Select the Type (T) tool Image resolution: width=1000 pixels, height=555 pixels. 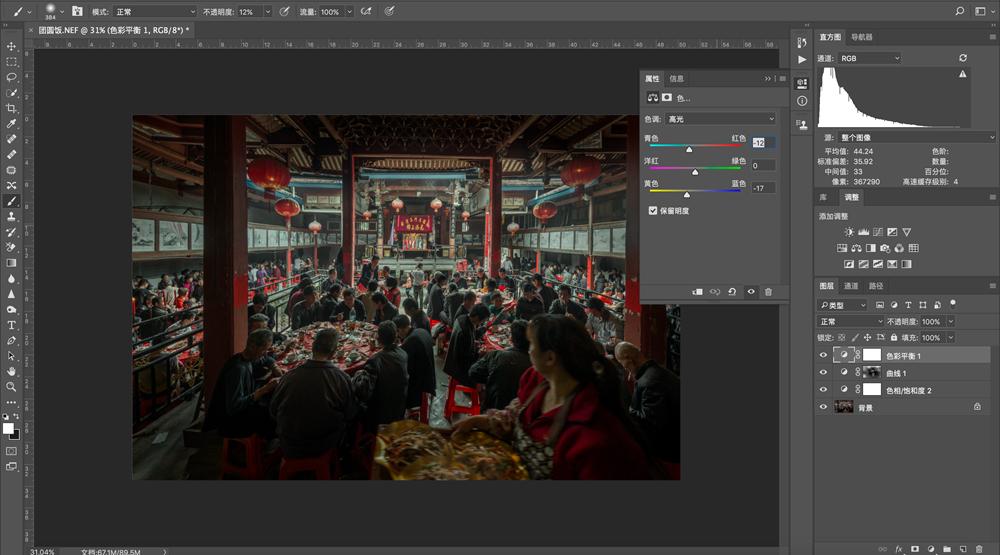pyautogui.click(x=12, y=325)
